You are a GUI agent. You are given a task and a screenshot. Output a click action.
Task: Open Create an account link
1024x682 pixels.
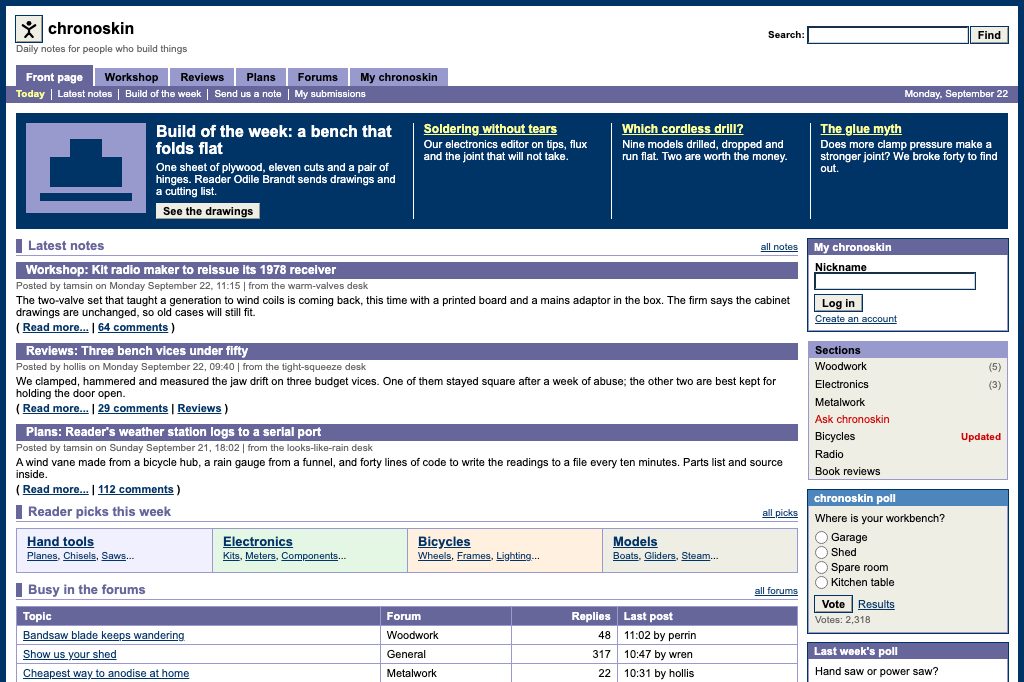[856, 319]
